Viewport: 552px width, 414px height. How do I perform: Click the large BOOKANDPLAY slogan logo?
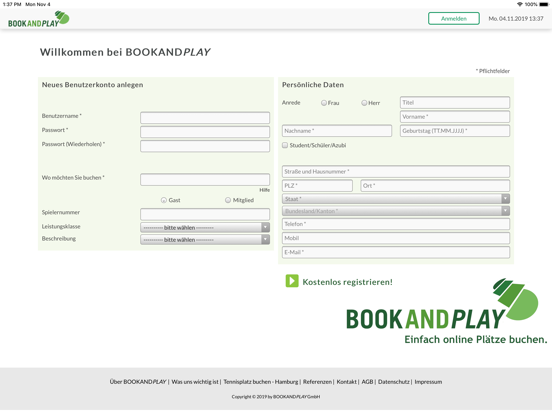pyautogui.click(x=446, y=311)
